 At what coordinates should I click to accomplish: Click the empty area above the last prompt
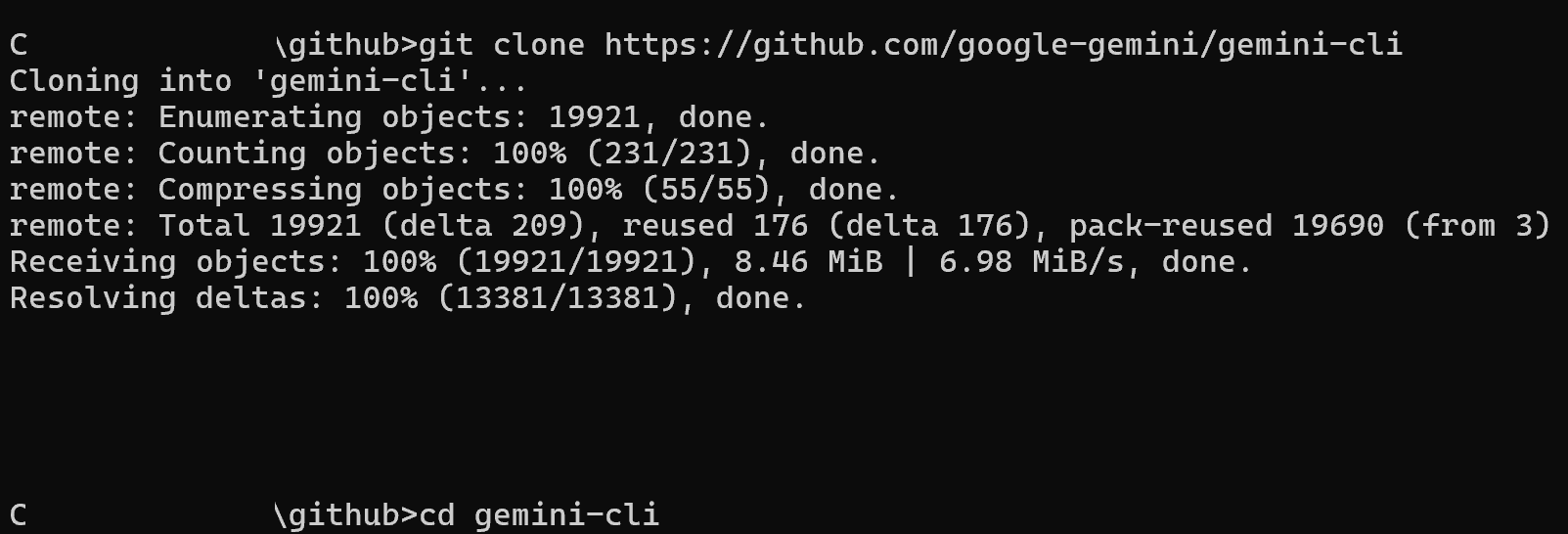(x=783, y=406)
